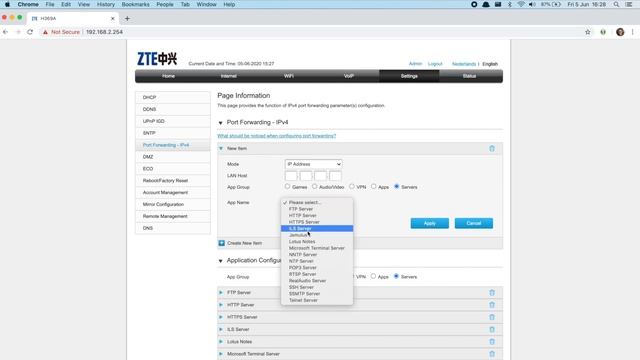640x360 pixels.
Task: Open the DHCP page in sidebar
Action: [173, 98]
